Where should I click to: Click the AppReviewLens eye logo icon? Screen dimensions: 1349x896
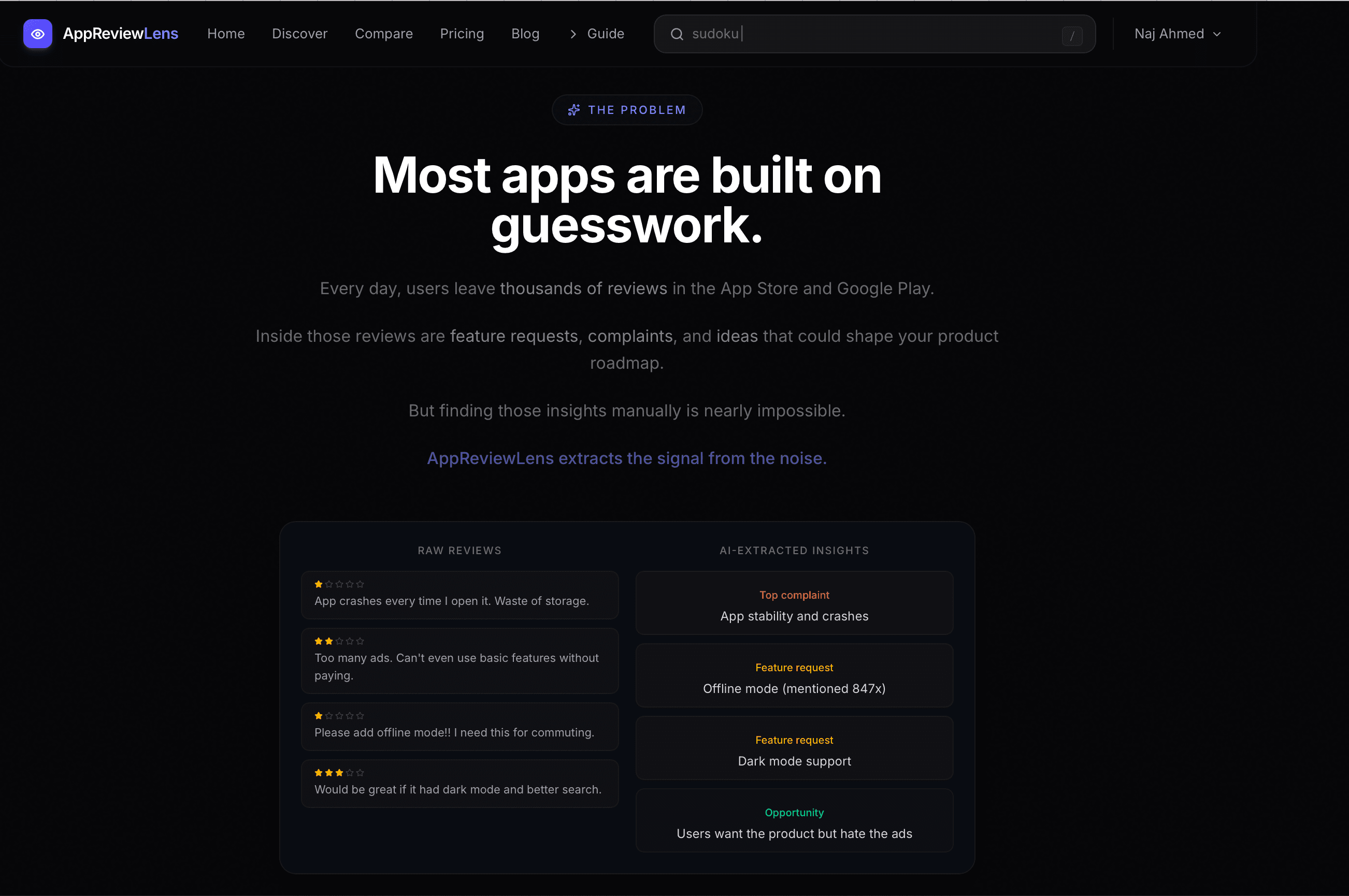(37, 34)
